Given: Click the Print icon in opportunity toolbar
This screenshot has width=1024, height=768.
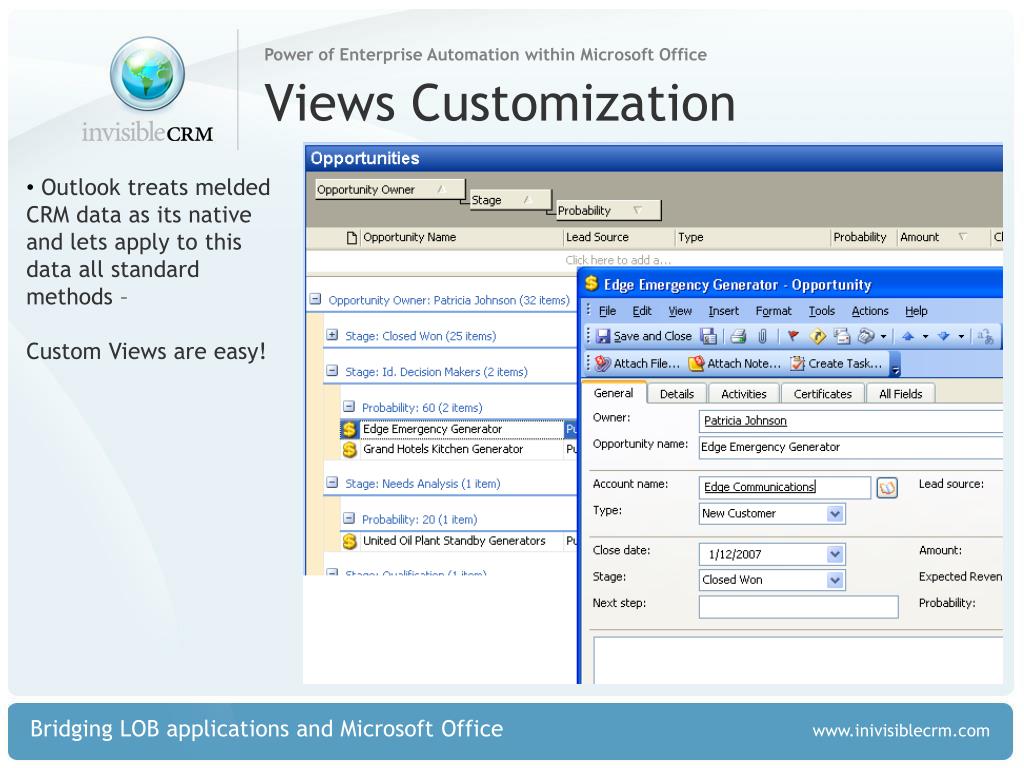Looking at the screenshot, I should [738, 336].
